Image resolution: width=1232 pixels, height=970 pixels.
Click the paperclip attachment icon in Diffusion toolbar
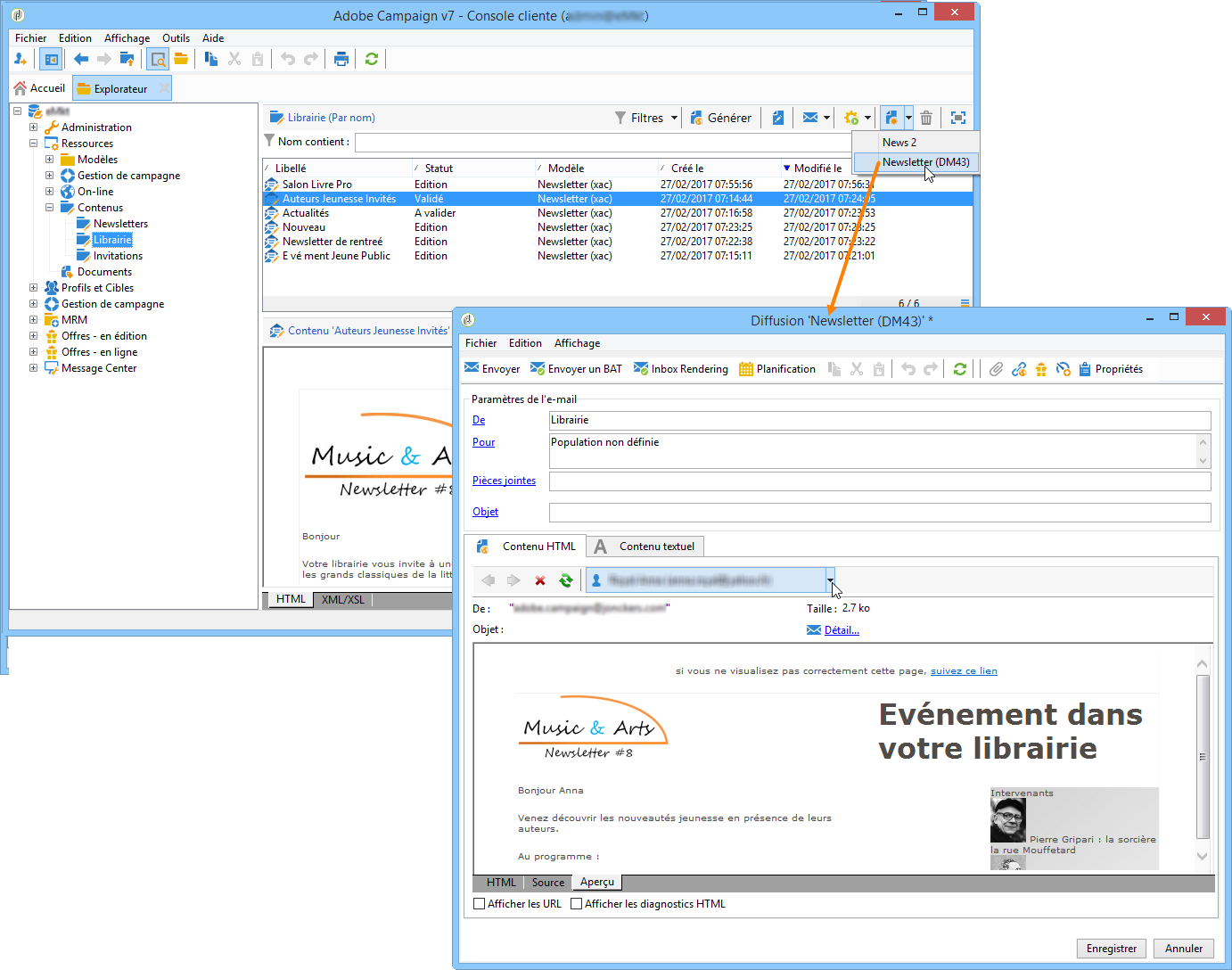tap(997, 369)
